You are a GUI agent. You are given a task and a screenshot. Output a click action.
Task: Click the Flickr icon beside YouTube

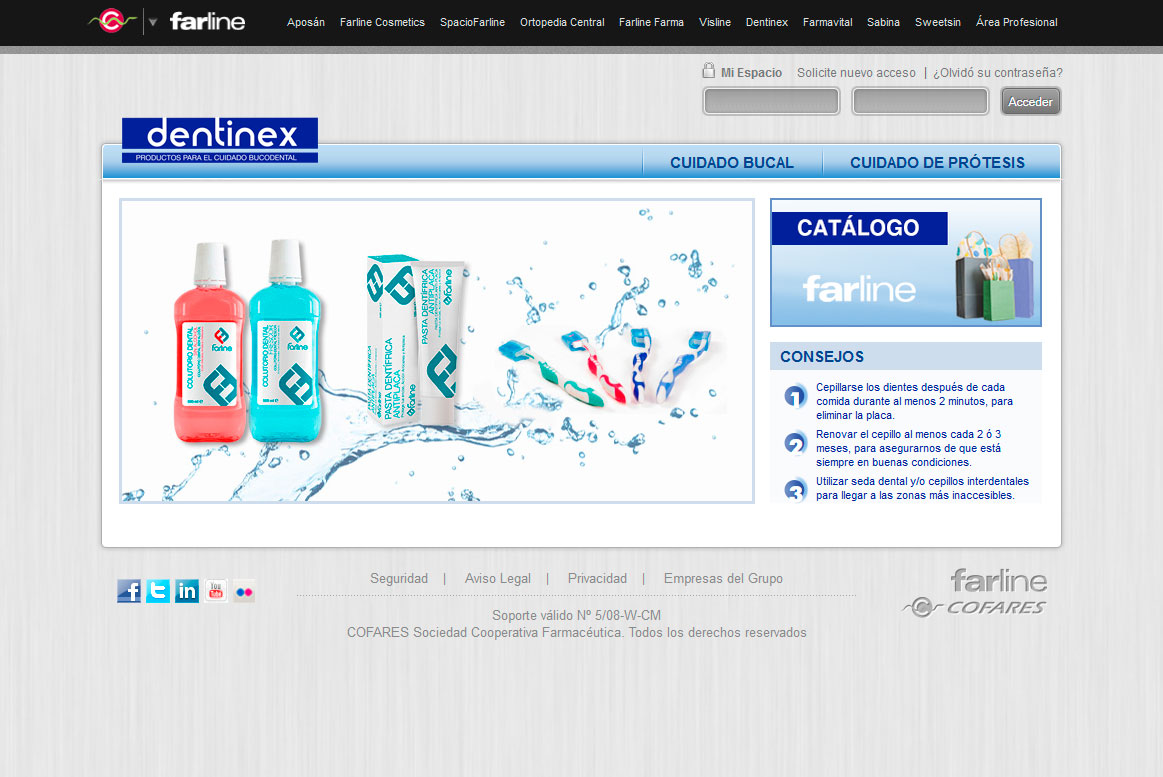click(244, 590)
